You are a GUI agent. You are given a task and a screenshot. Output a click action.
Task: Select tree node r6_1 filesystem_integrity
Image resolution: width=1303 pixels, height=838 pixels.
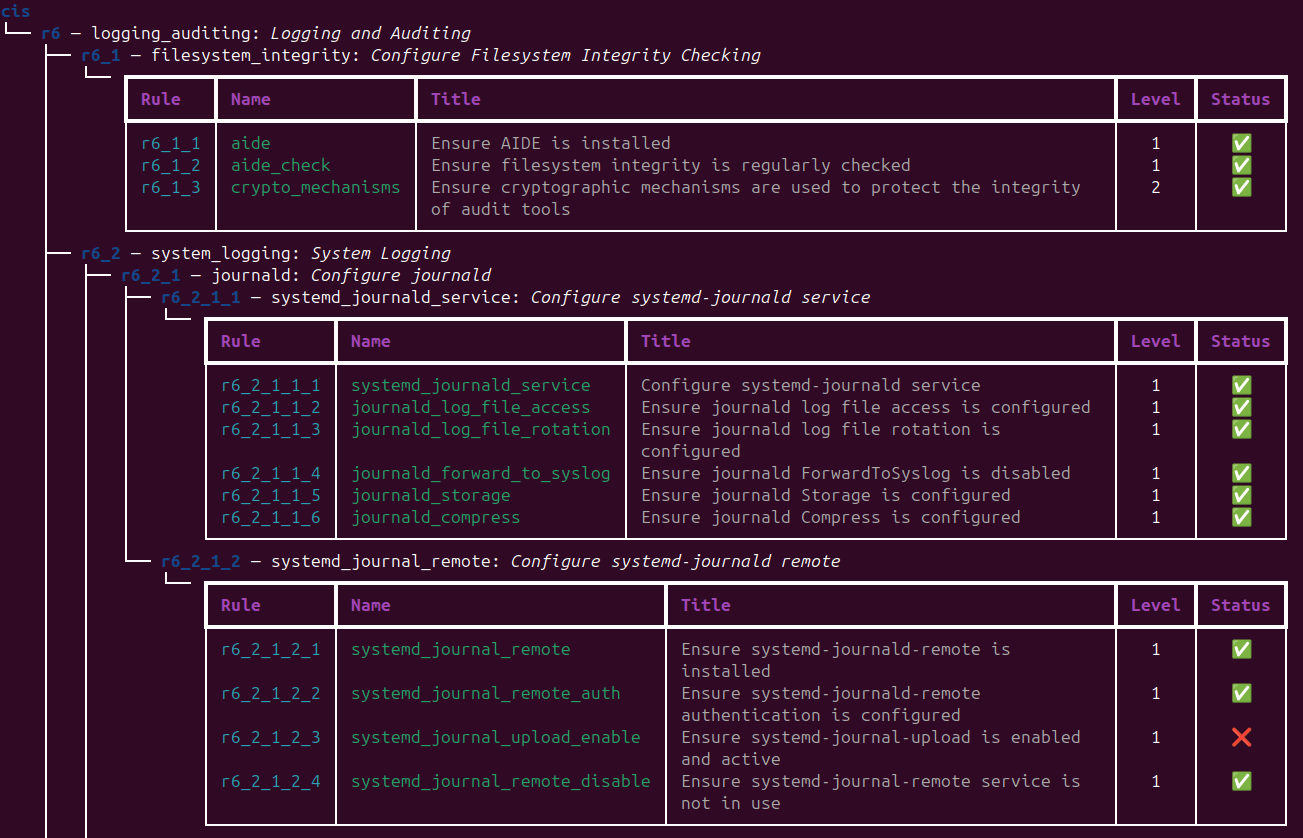click(x=421, y=55)
